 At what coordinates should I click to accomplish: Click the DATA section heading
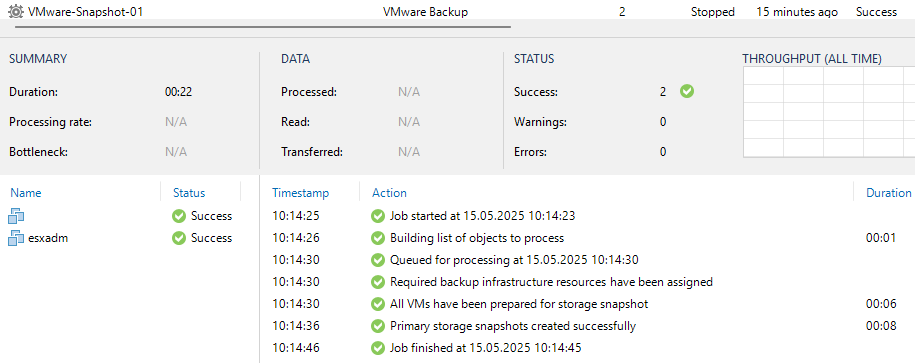pos(295,58)
